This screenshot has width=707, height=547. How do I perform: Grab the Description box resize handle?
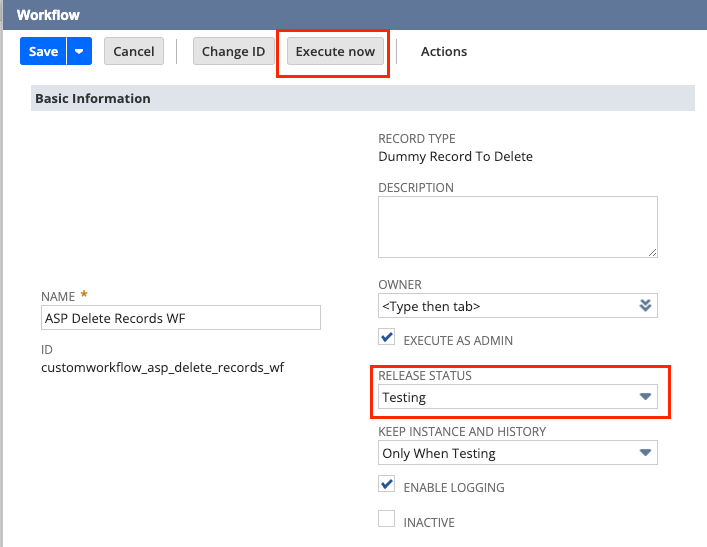tap(651, 252)
